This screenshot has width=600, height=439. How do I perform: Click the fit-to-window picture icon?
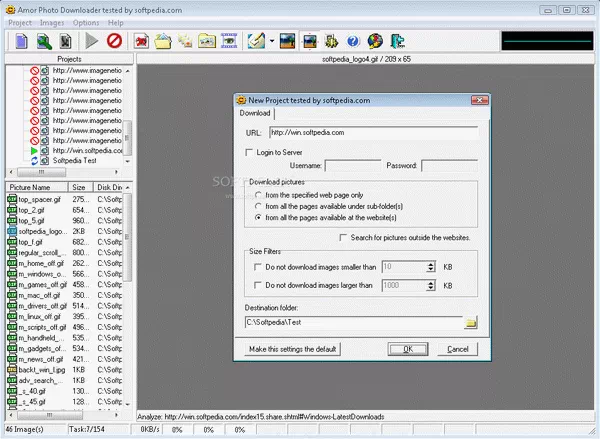pyautogui.click(x=310, y=41)
